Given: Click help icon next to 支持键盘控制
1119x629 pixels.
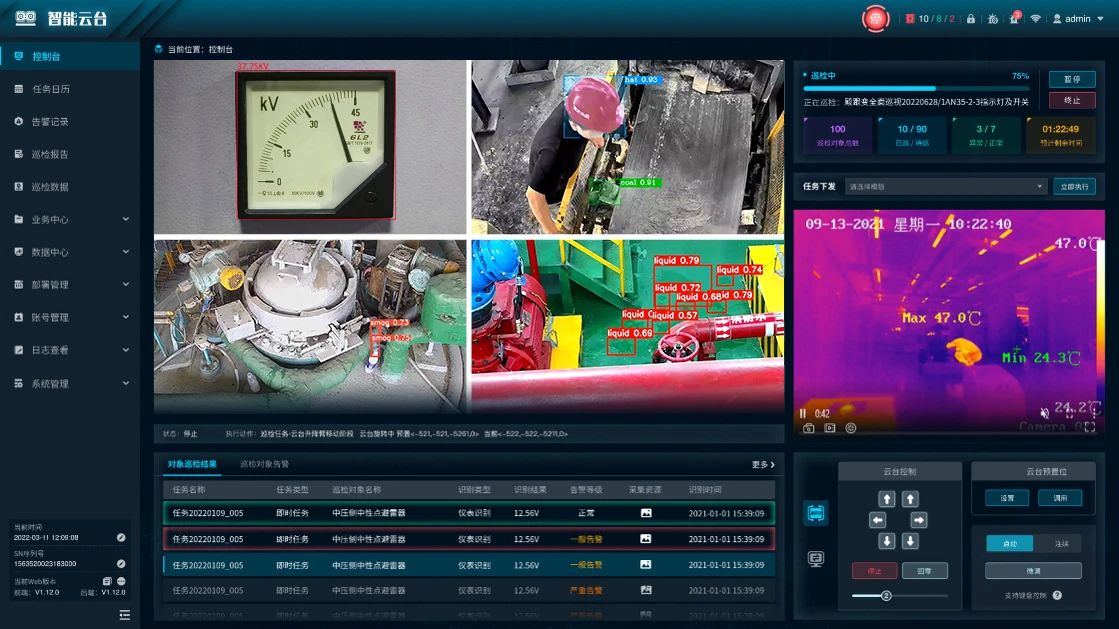Looking at the screenshot, I should 1057,595.
